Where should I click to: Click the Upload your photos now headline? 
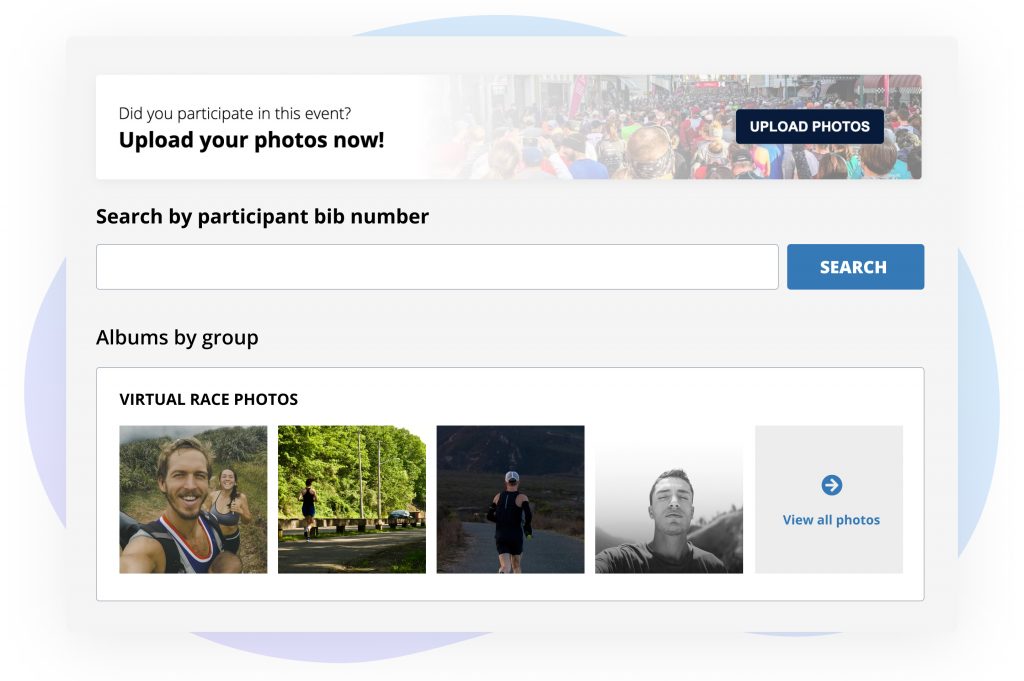pyautogui.click(x=251, y=140)
